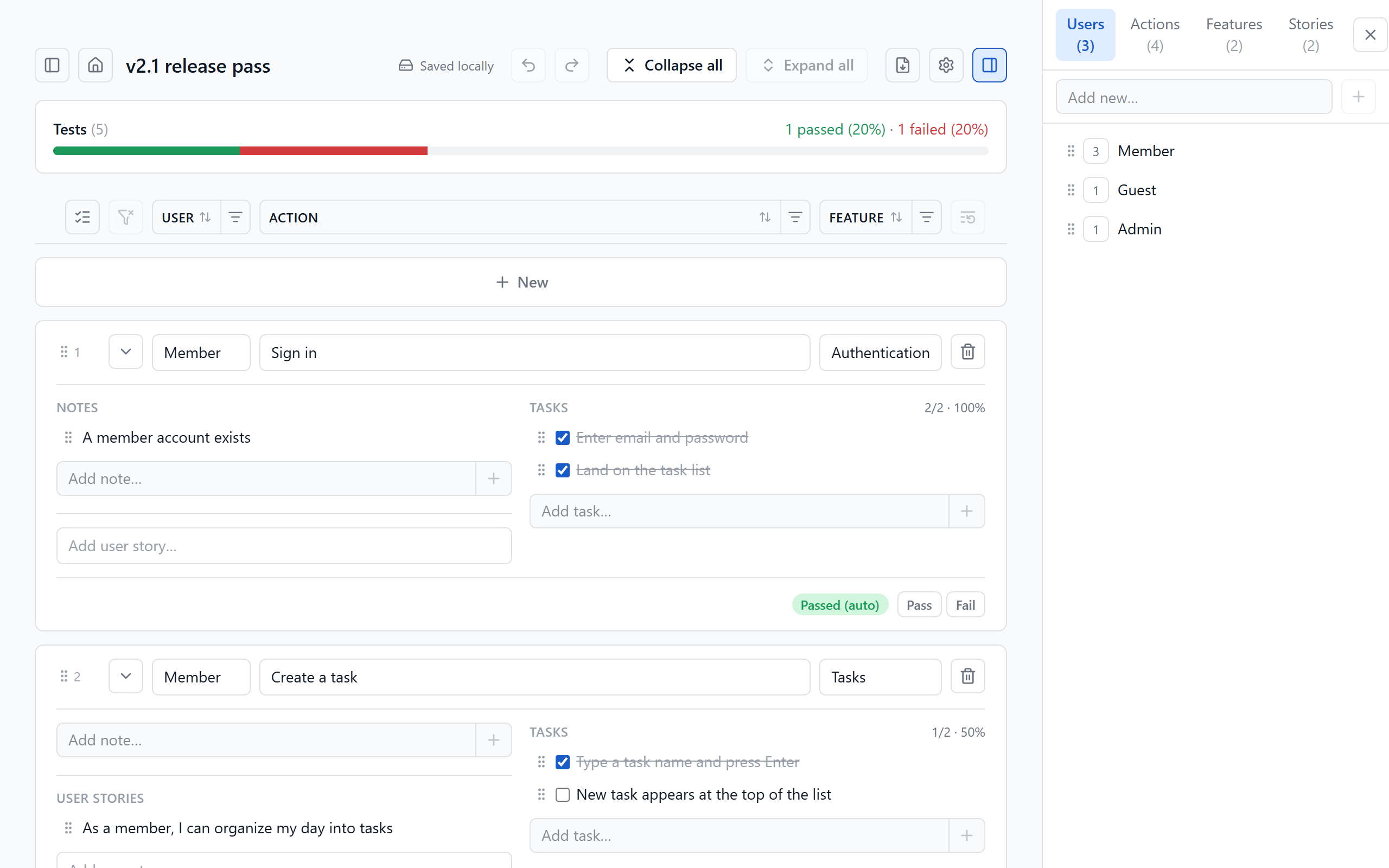Viewport: 1389px width, 868px height.
Task: Check New task appears at top of list
Action: tap(563, 795)
